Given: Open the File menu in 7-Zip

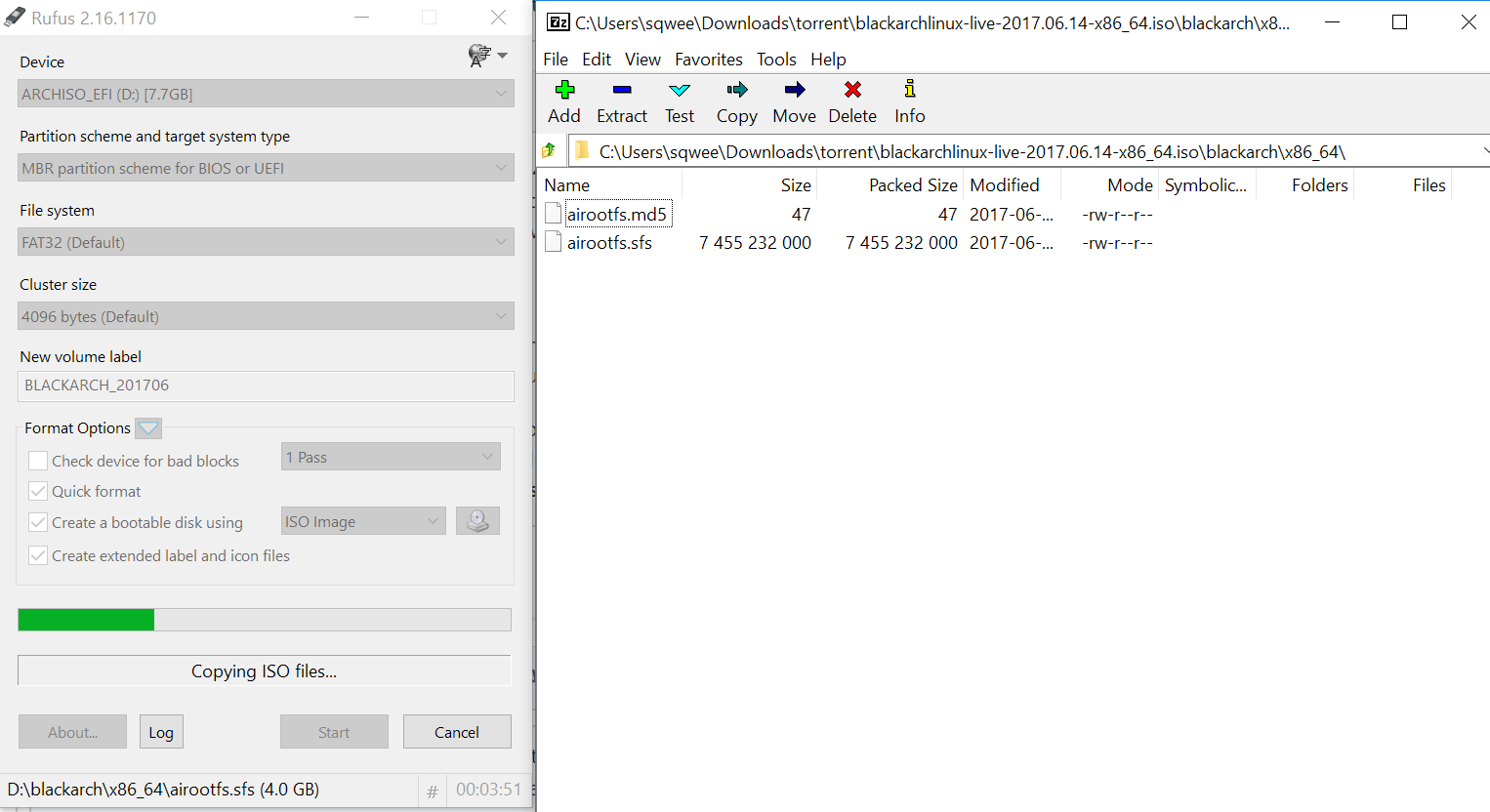Looking at the screenshot, I should point(556,60).
